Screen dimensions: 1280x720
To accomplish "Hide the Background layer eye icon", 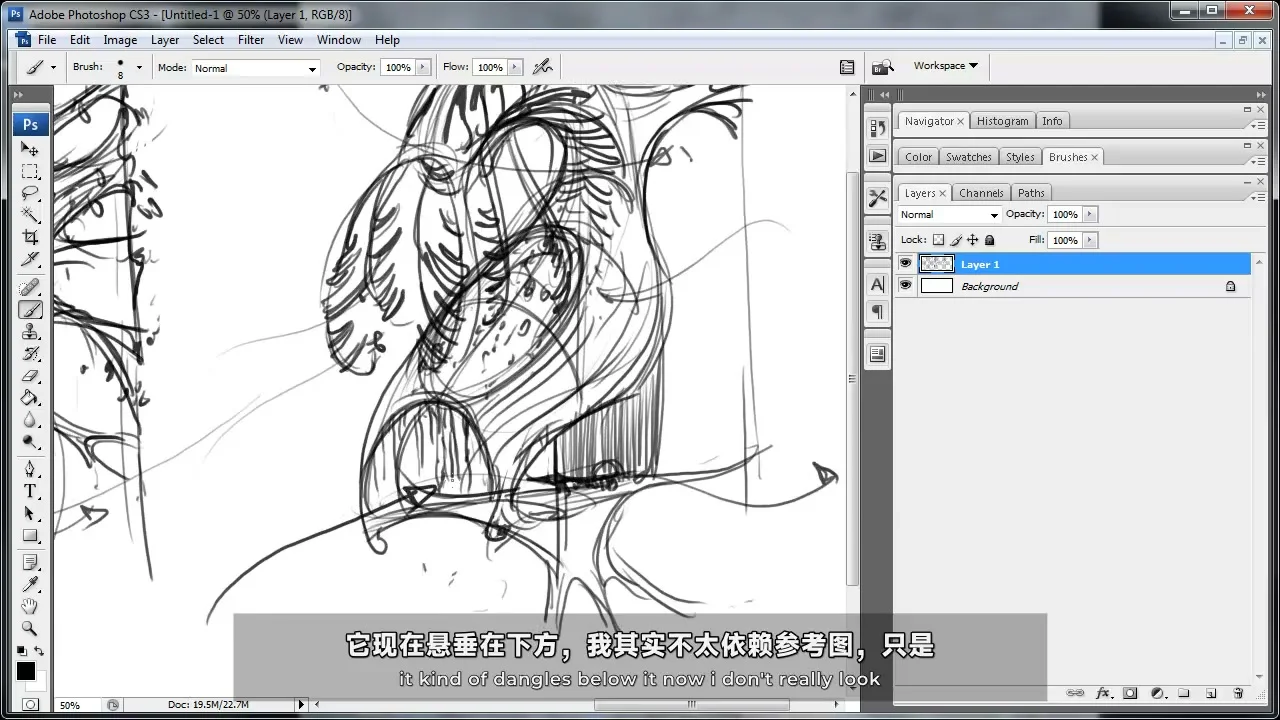I will coord(905,286).
